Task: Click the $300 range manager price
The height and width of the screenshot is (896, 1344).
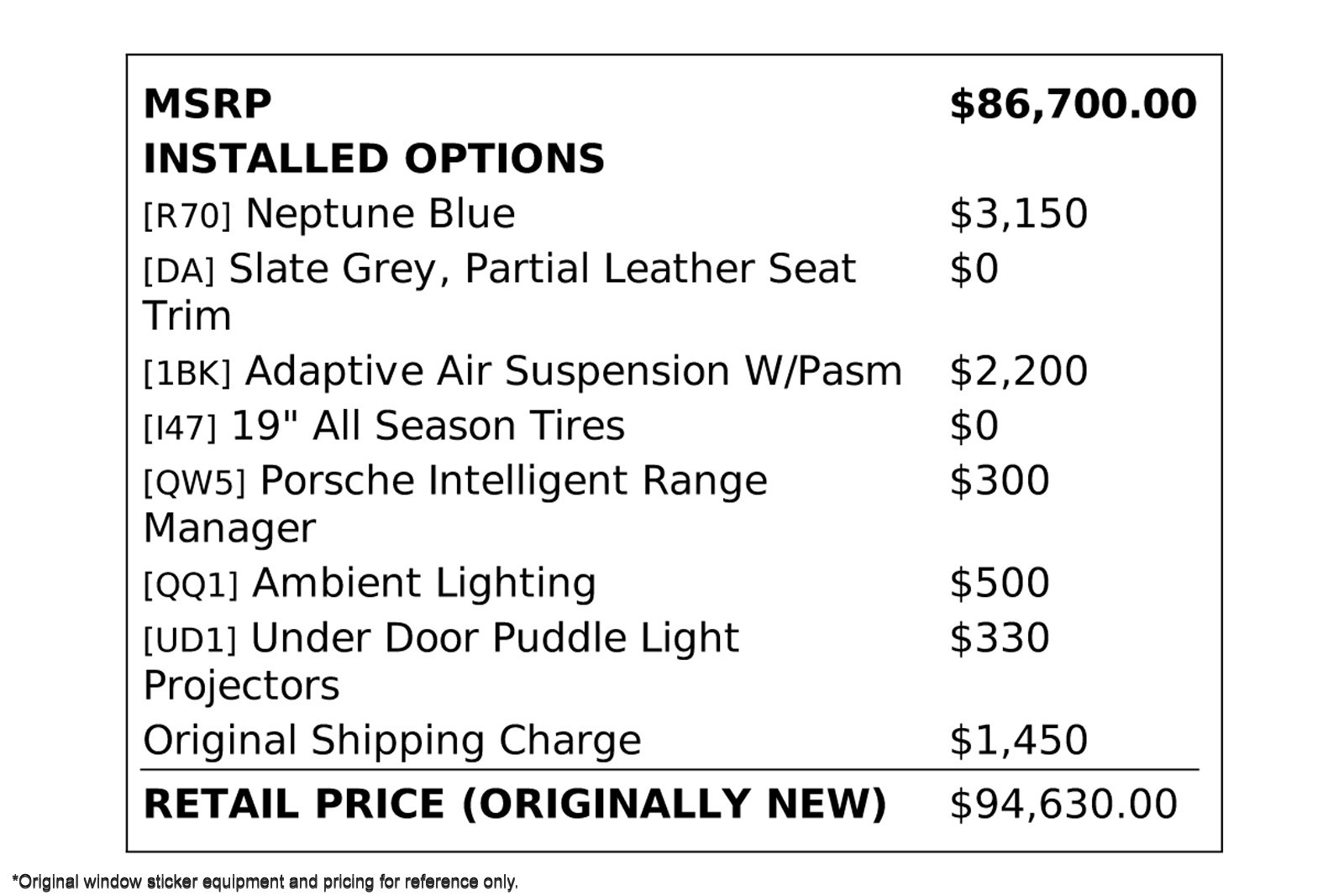Action: click(1000, 481)
